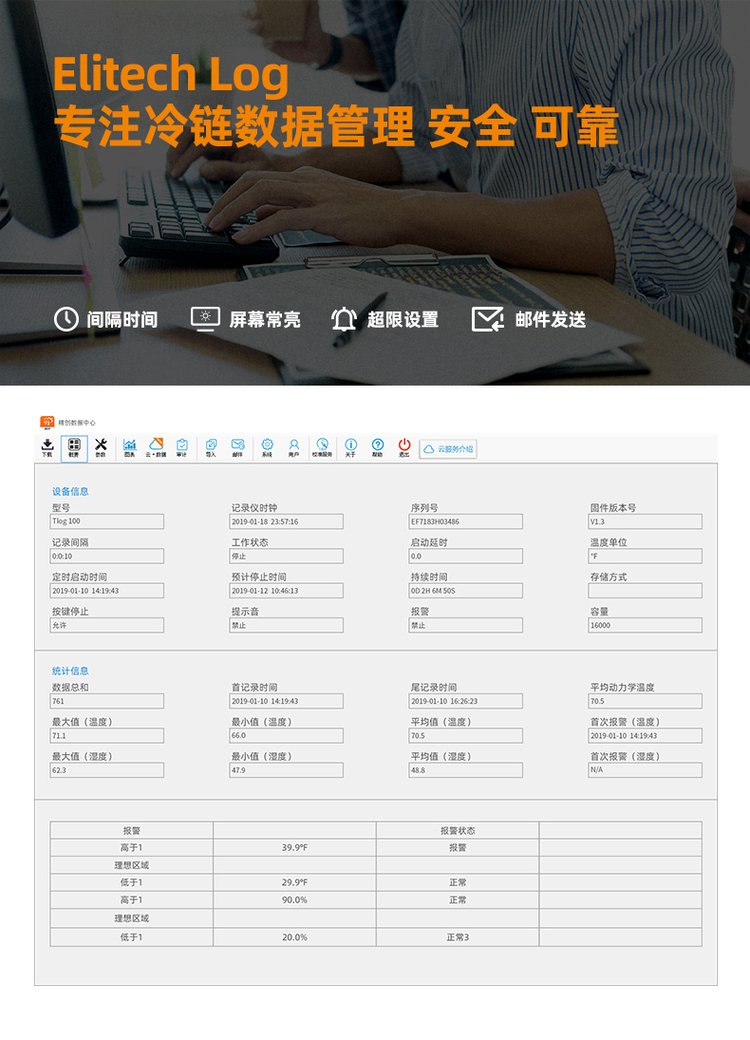Click the 工作状态 field showing 停止
Screen dimensions: 750x1040
click(x=286, y=556)
